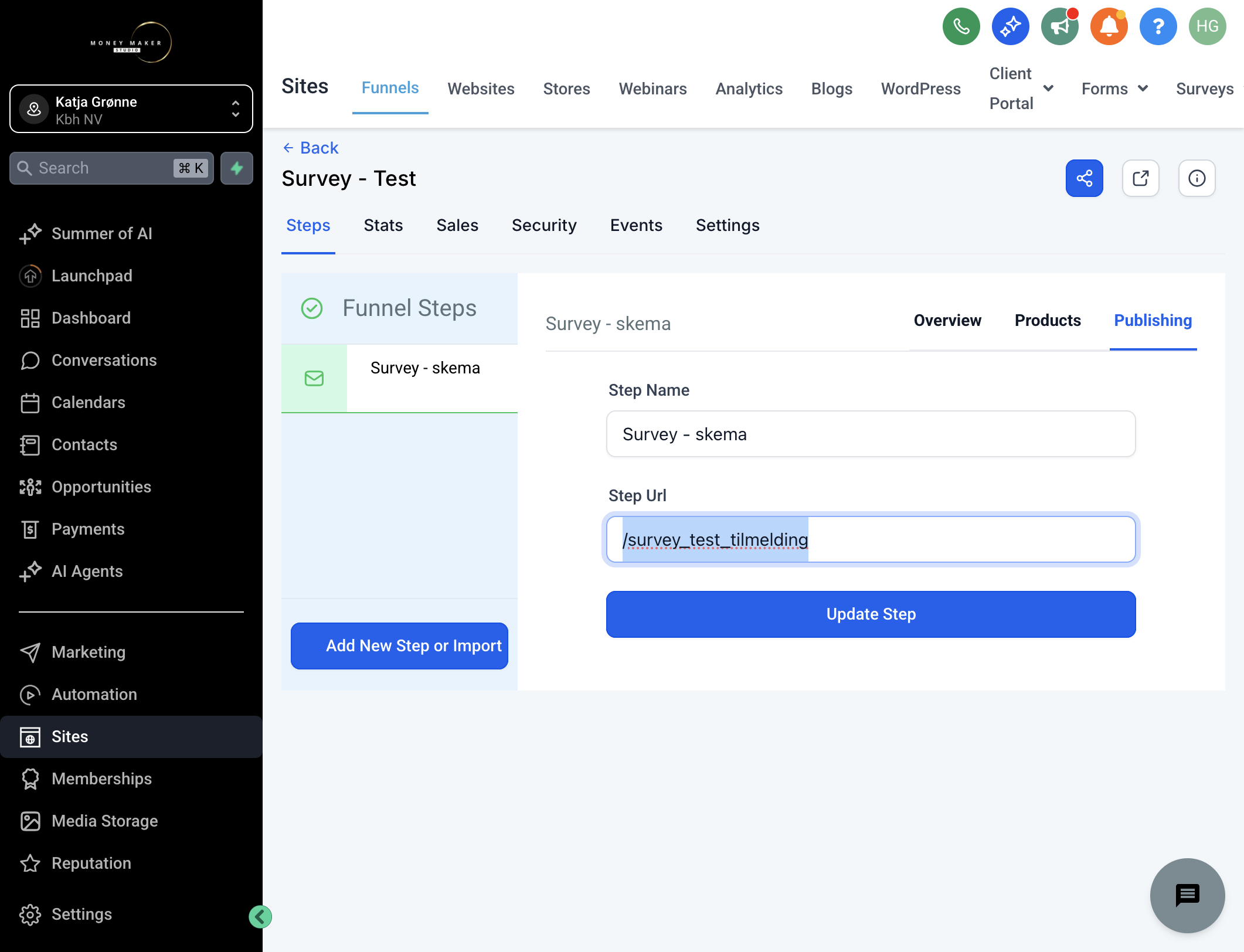Expand the Katja Grønne account switcher
Screen dimensions: 1244x952
[131, 109]
